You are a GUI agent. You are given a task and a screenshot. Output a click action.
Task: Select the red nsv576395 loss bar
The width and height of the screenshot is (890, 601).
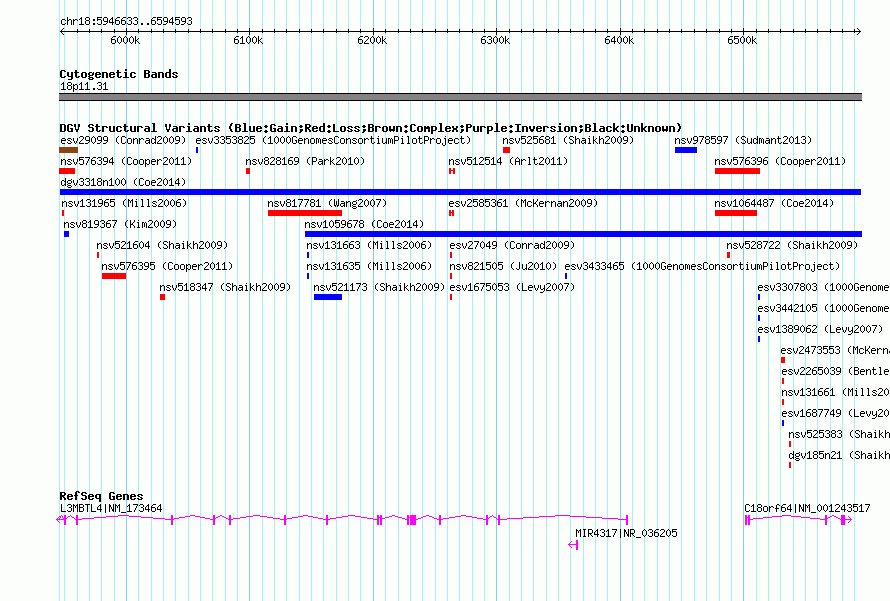(x=114, y=276)
